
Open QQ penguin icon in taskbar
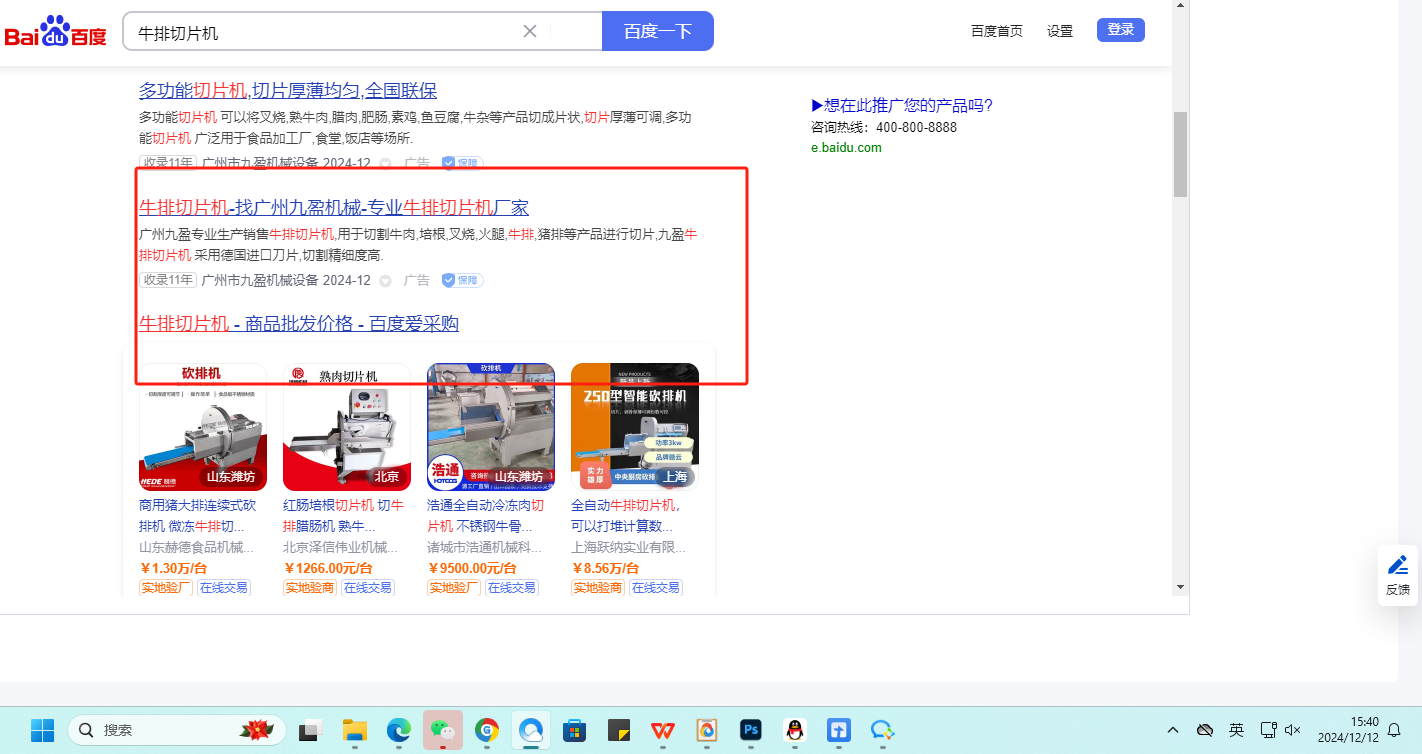tap(795, 730)
